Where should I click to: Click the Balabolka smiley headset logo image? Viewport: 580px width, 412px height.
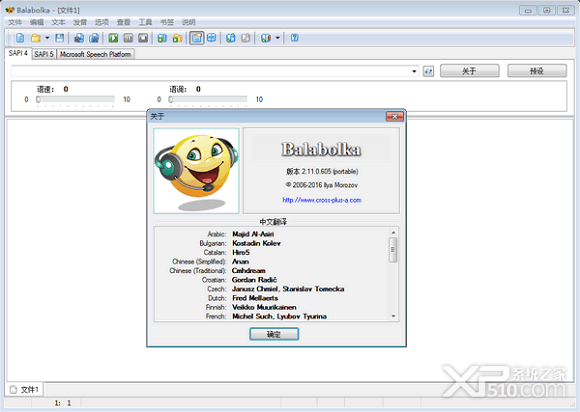pyautogui.click(x=196, y=170)
